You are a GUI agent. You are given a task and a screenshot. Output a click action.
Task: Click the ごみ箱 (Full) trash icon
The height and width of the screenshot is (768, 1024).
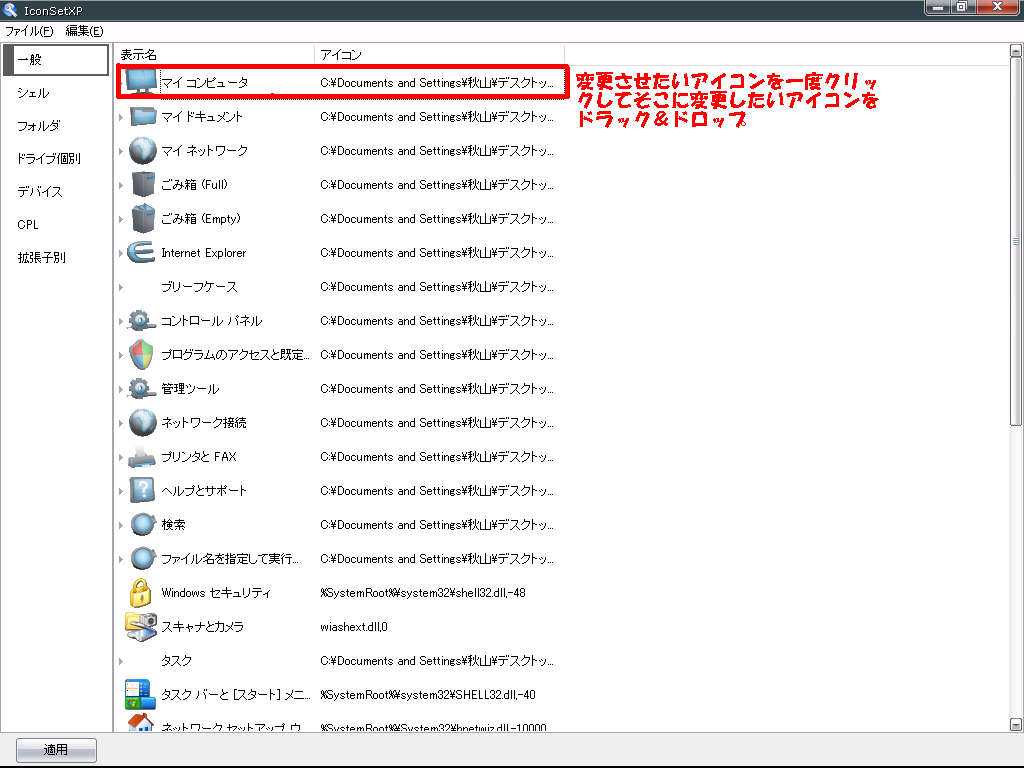click(142, 184)
